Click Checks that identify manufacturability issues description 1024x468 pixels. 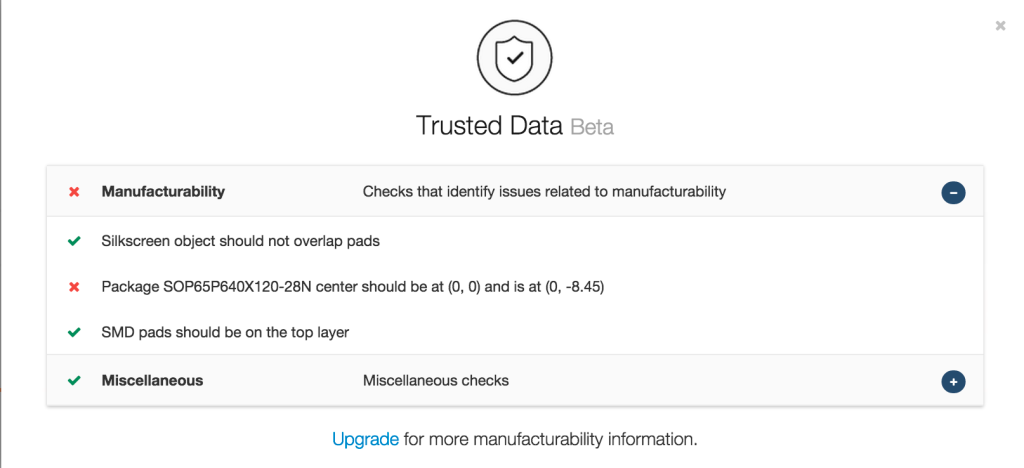point(544,192)
